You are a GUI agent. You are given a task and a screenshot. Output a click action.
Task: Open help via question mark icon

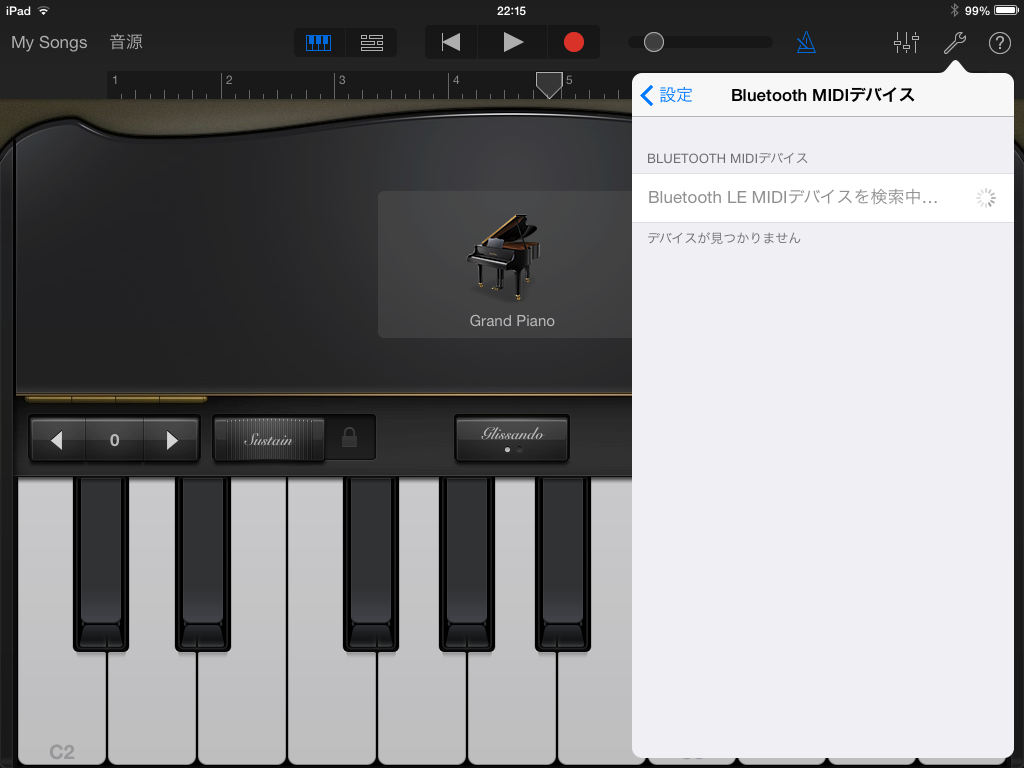click(x=999, y=43)
